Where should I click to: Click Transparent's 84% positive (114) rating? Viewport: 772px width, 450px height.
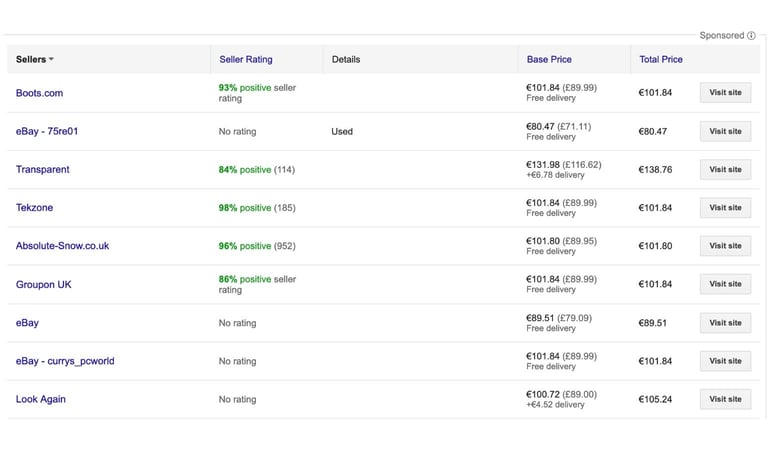coord(257,170)
